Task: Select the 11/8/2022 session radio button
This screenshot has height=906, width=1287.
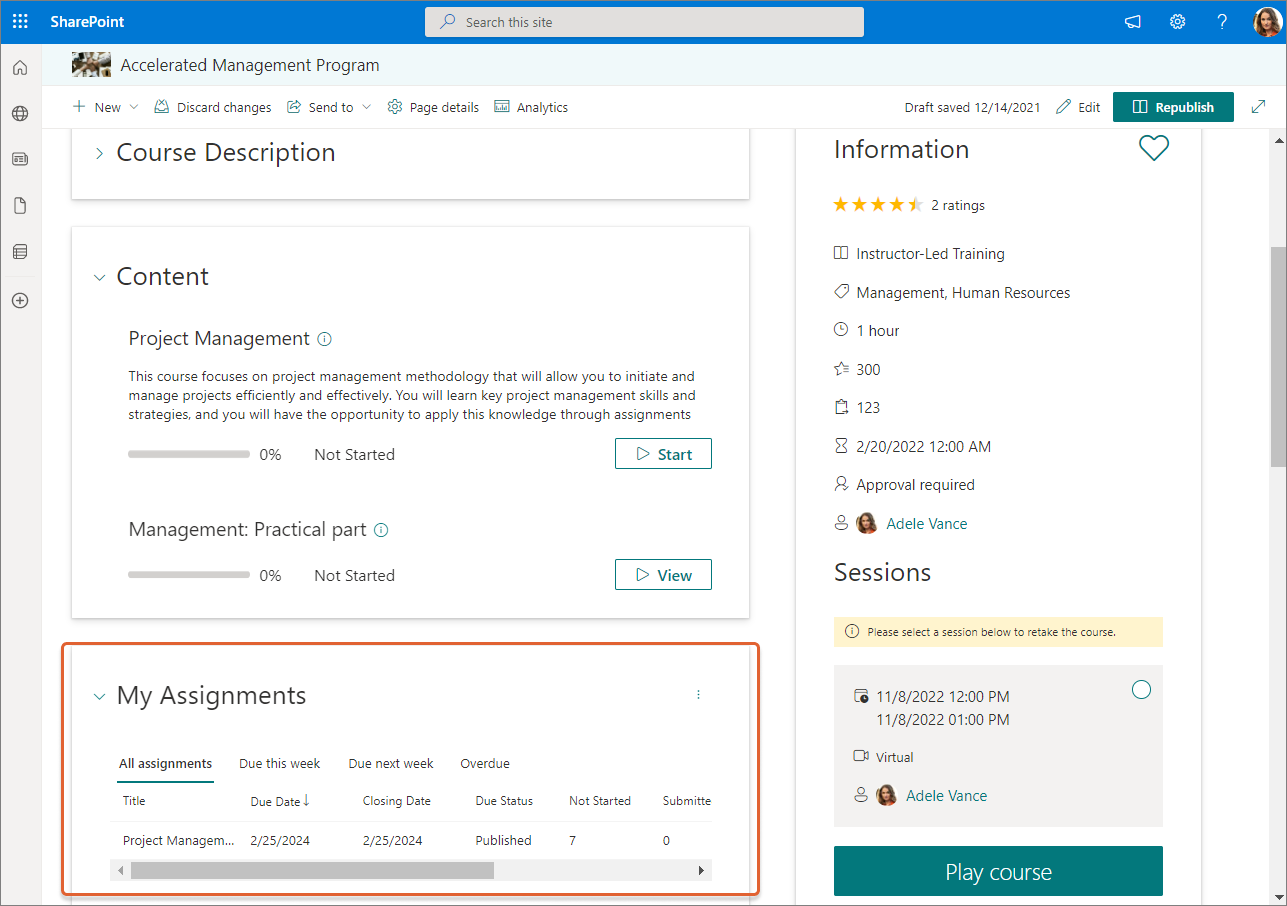Action: coord(1141,690)
